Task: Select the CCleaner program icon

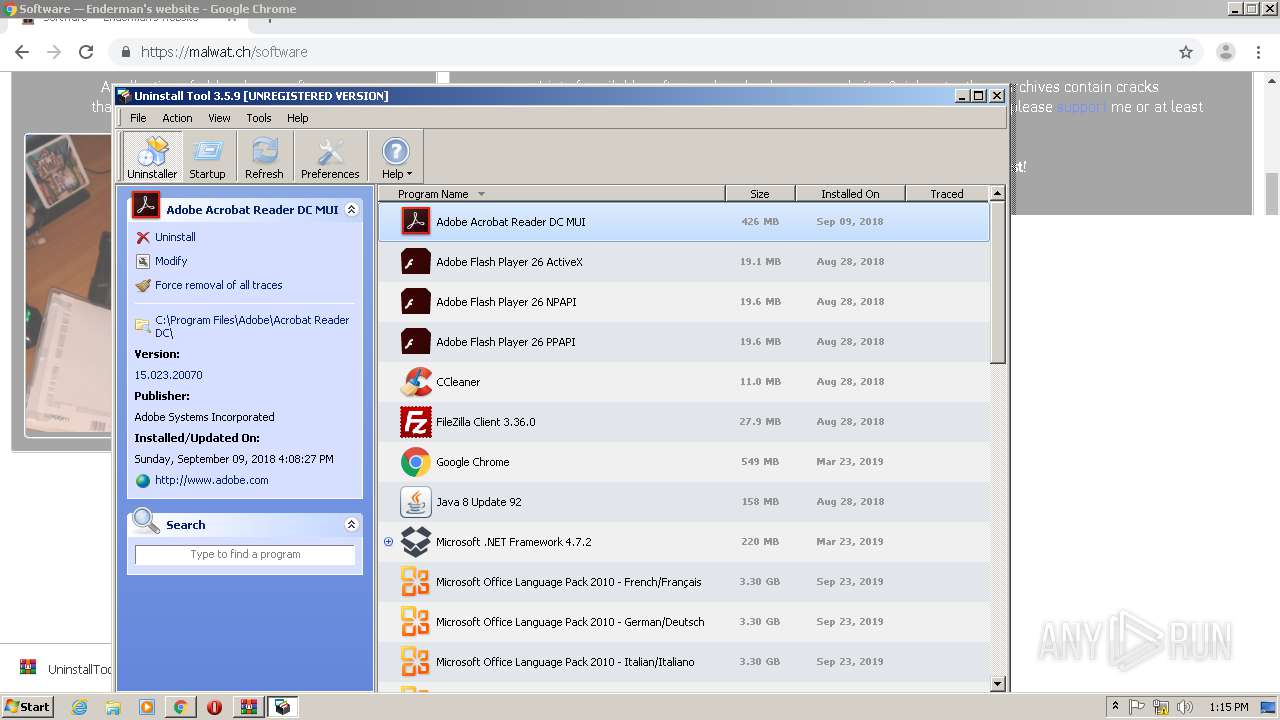Action: click(x=416, y=381)
